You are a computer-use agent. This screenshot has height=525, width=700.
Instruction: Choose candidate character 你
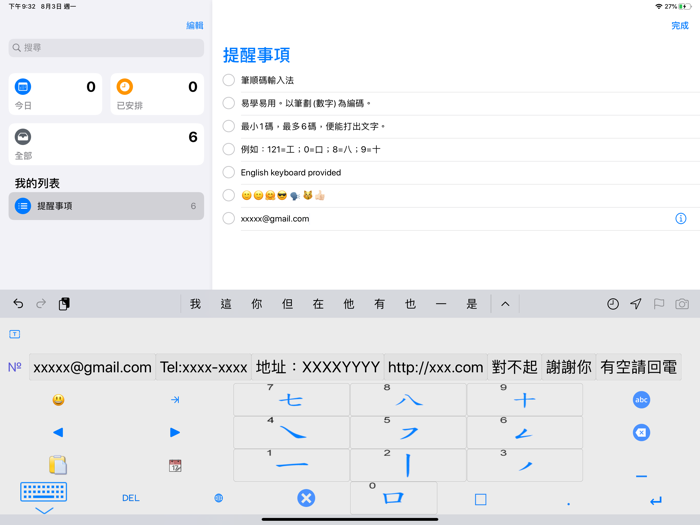tap(257, 304)
